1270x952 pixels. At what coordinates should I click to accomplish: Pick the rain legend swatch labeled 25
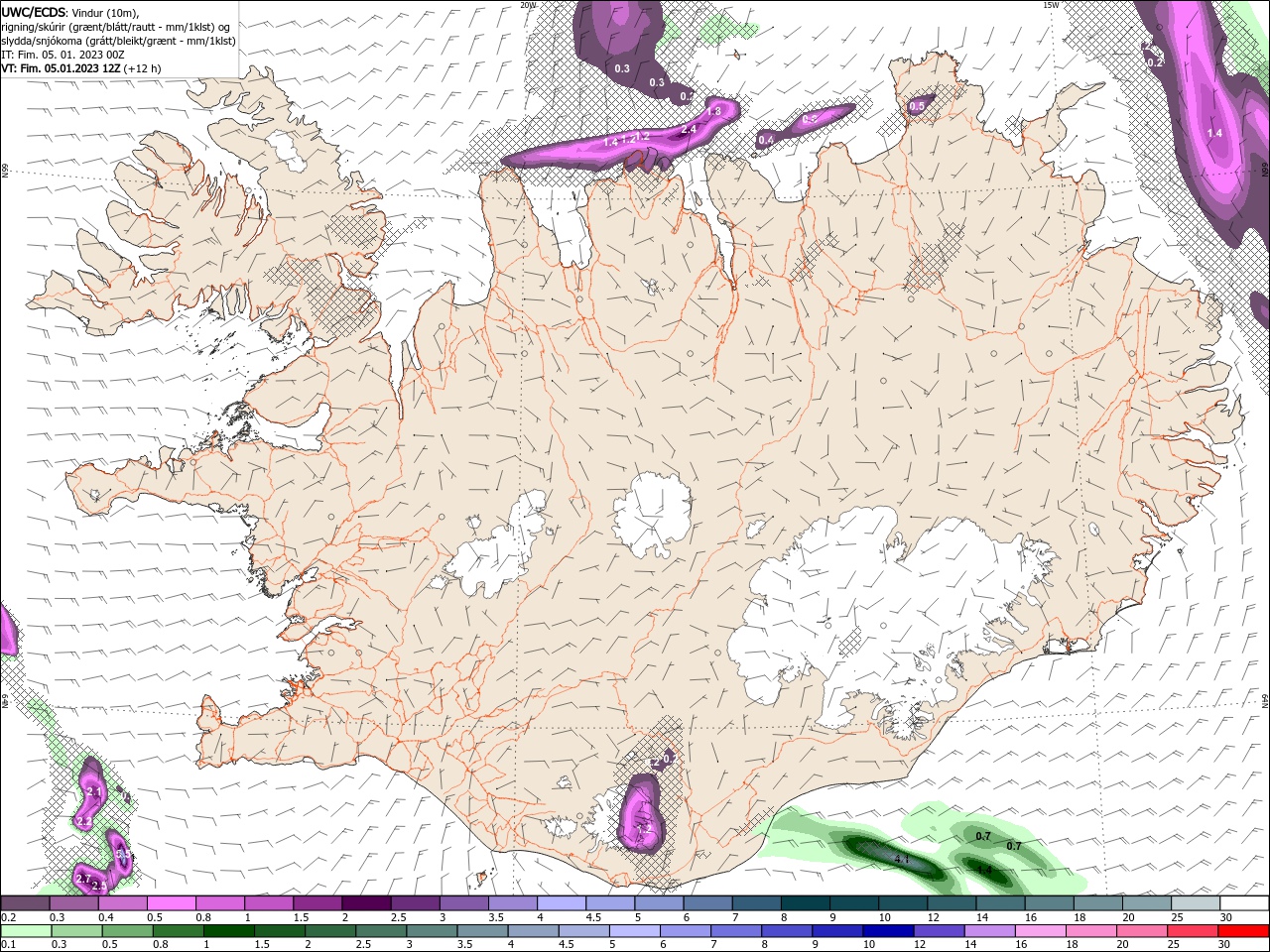coord(1192,930)
